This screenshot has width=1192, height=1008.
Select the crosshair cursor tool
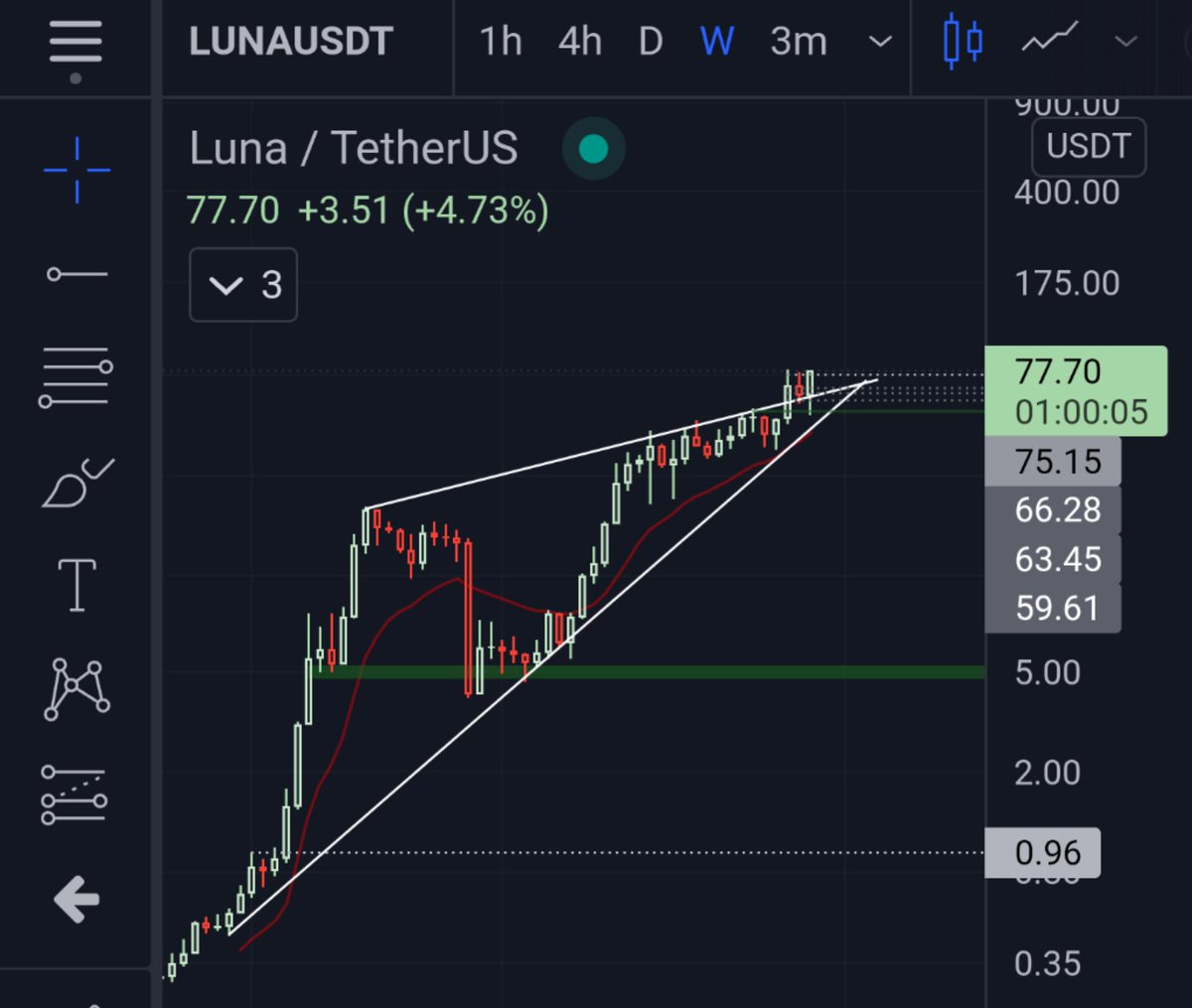tap(76, 170)
